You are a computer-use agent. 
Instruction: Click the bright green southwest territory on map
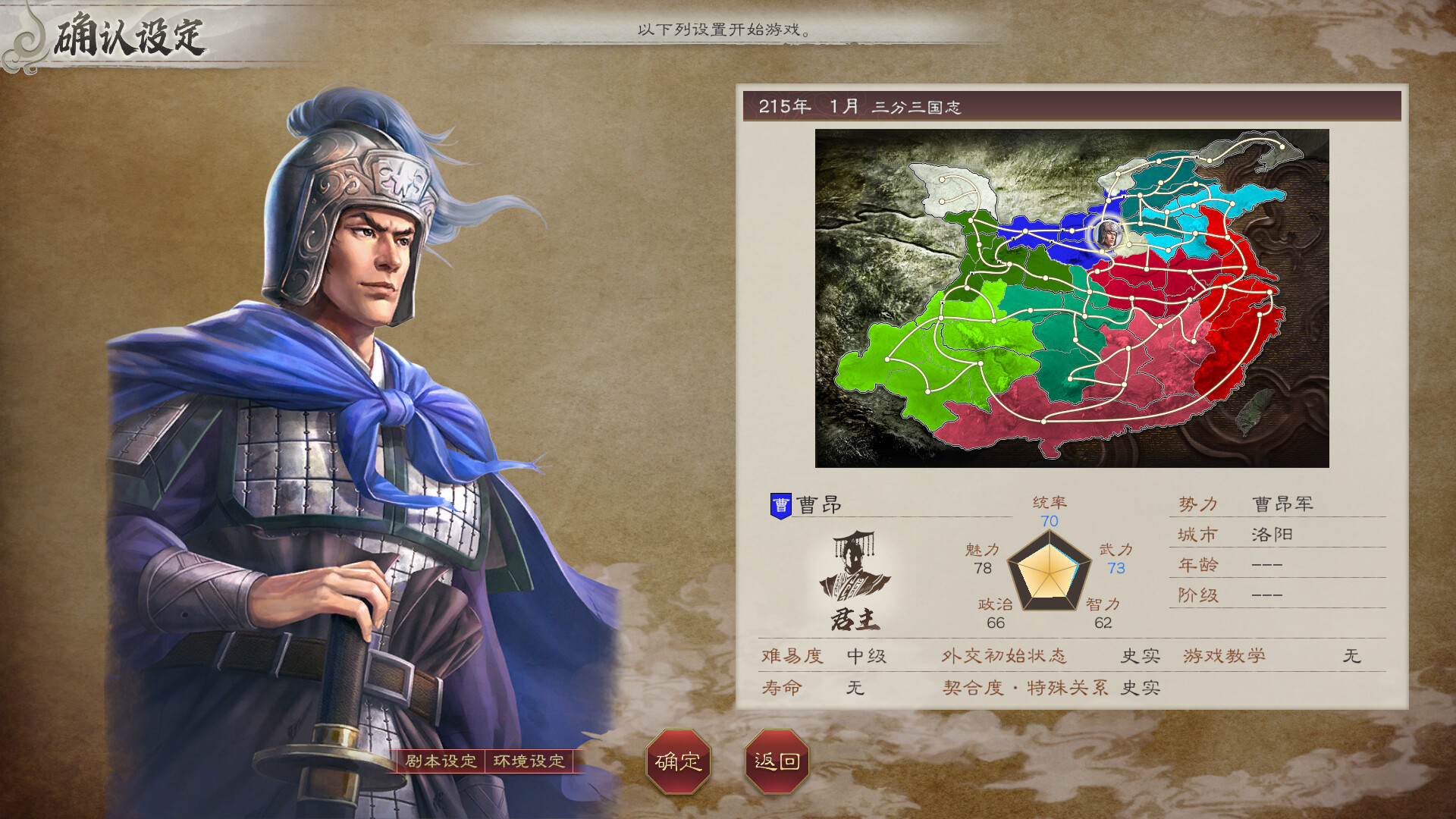939,355
